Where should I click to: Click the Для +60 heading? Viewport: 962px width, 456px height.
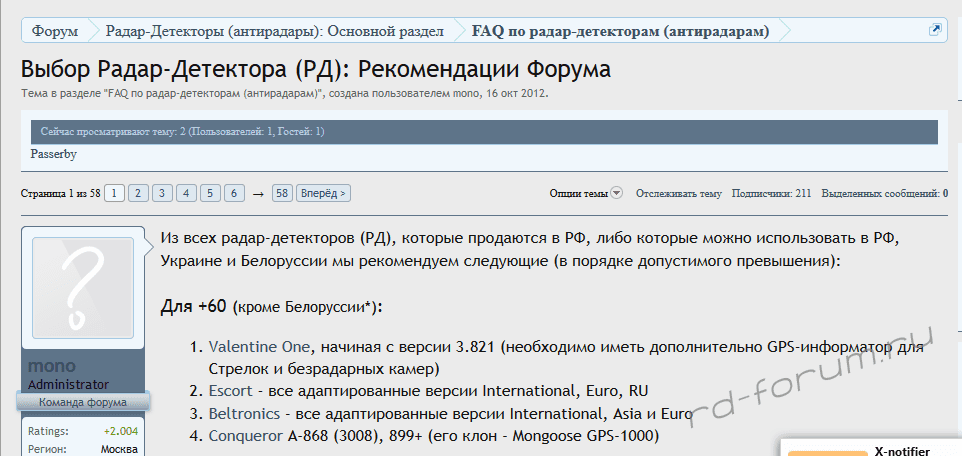pos(271,306)
